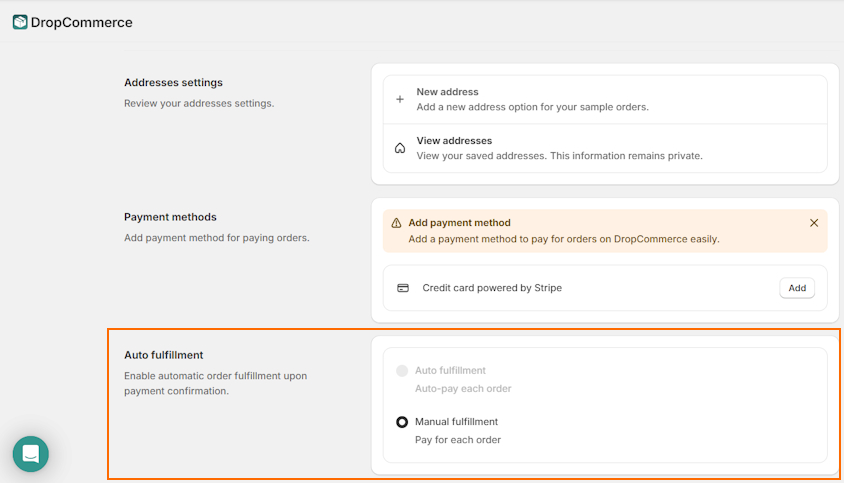Dismiss the Add payment method banner

coord(814,223)
